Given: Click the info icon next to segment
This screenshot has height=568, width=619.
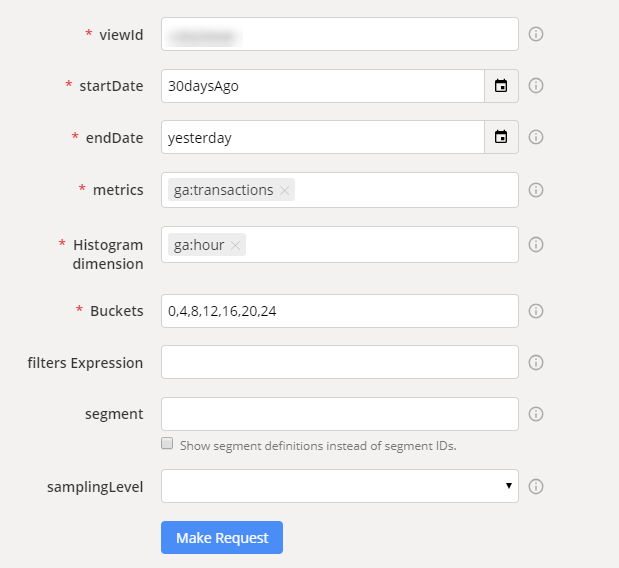Looking at the screenshot, I should click(x=535, y=414).
